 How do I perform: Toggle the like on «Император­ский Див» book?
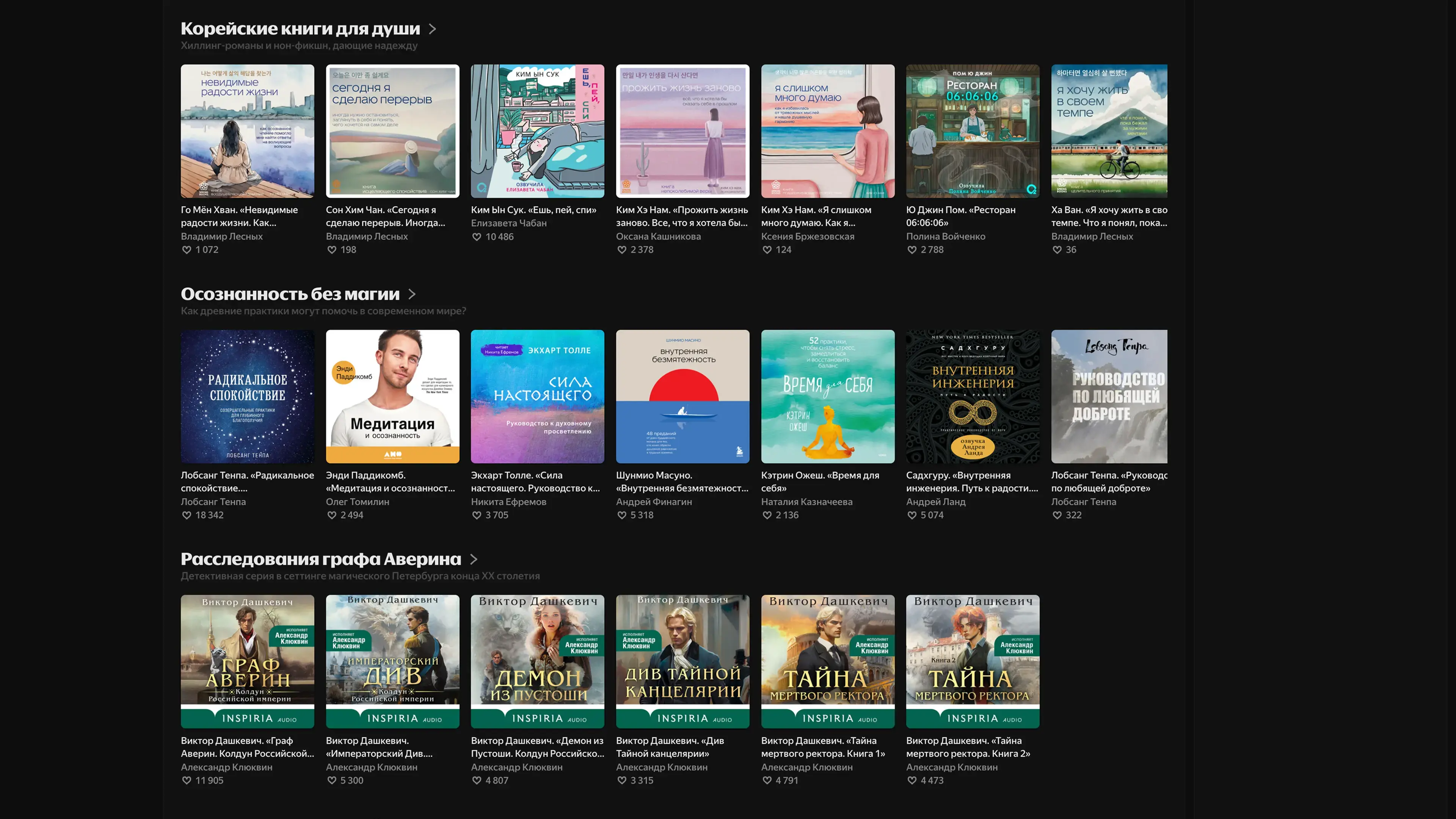(x=332, y=780)
